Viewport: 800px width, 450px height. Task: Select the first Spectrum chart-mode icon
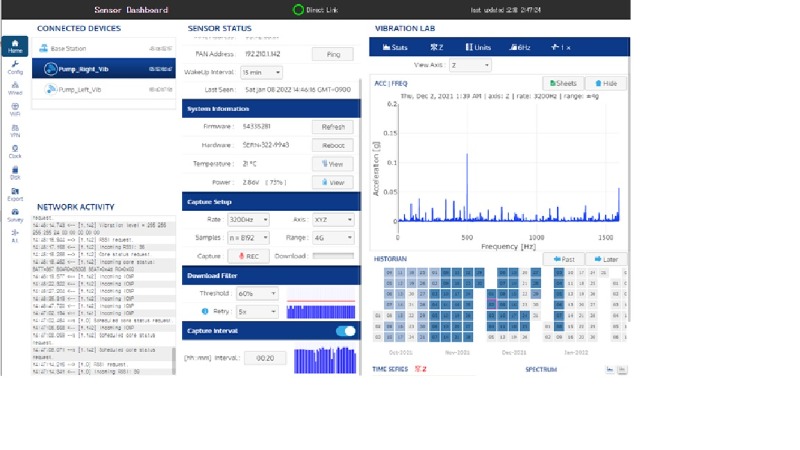610,369
